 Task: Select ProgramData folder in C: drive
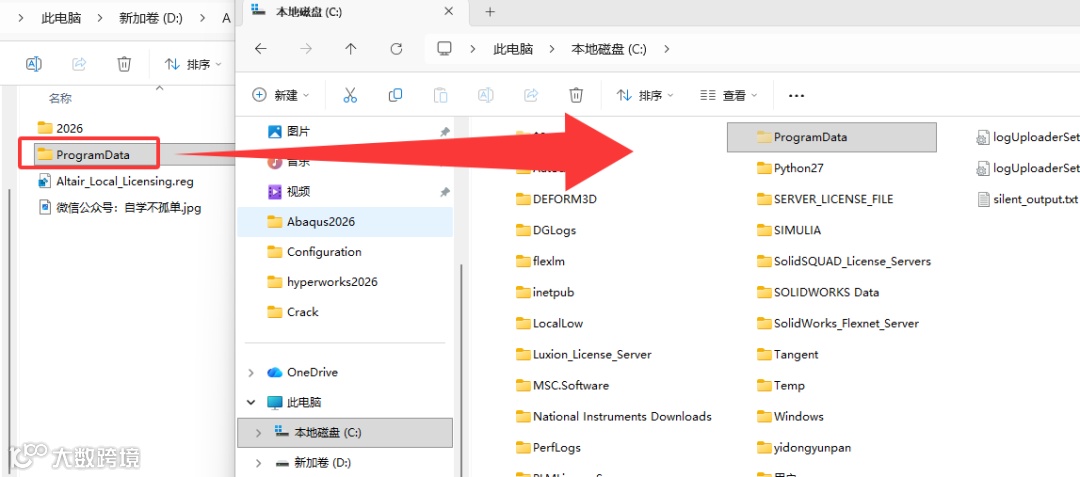click(x=831, y=137)
